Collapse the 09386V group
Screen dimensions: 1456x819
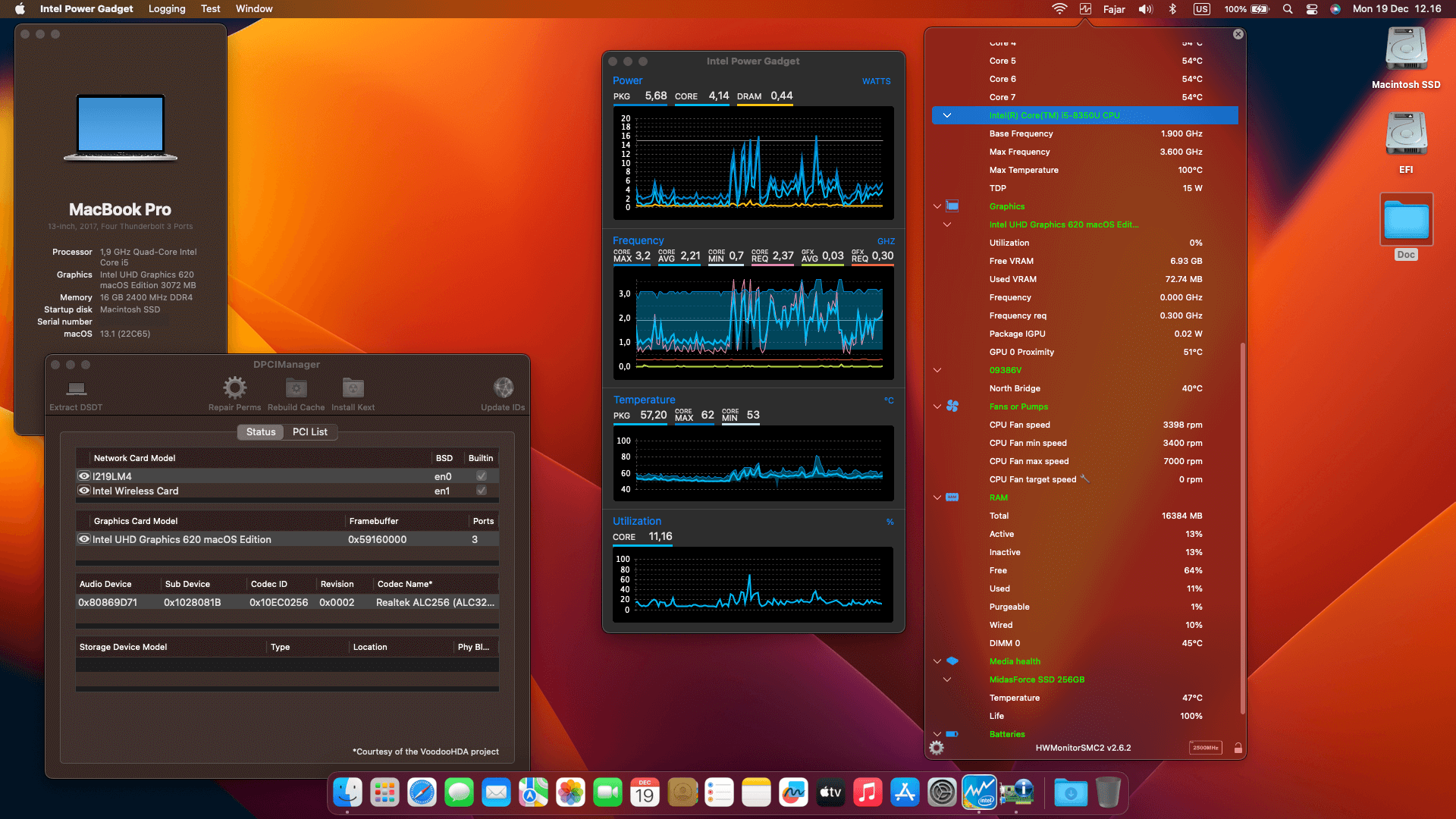coord(937,370)
